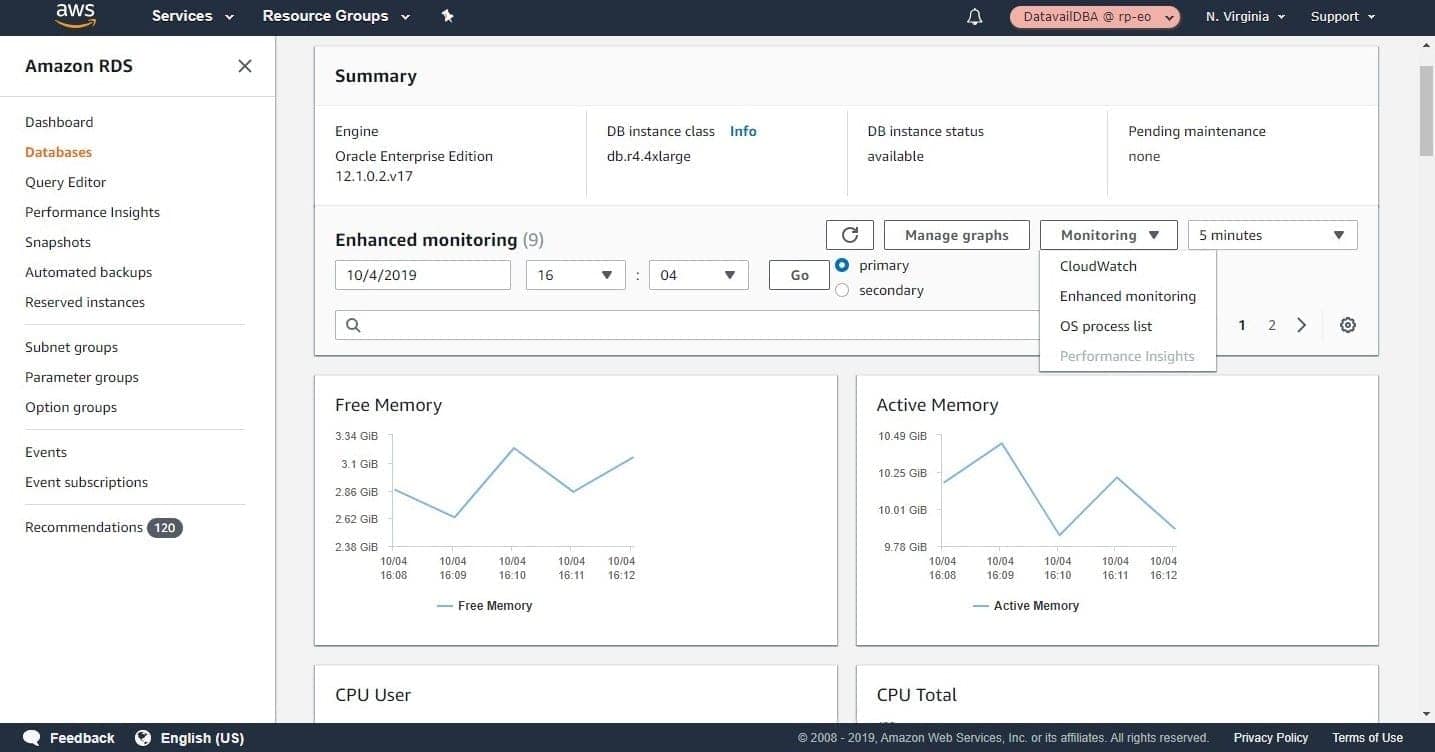Image resolution: width=1435 pixels, height=752 pixels.
Task: Open Option groups in the sidebar
Action: point(71,407)
